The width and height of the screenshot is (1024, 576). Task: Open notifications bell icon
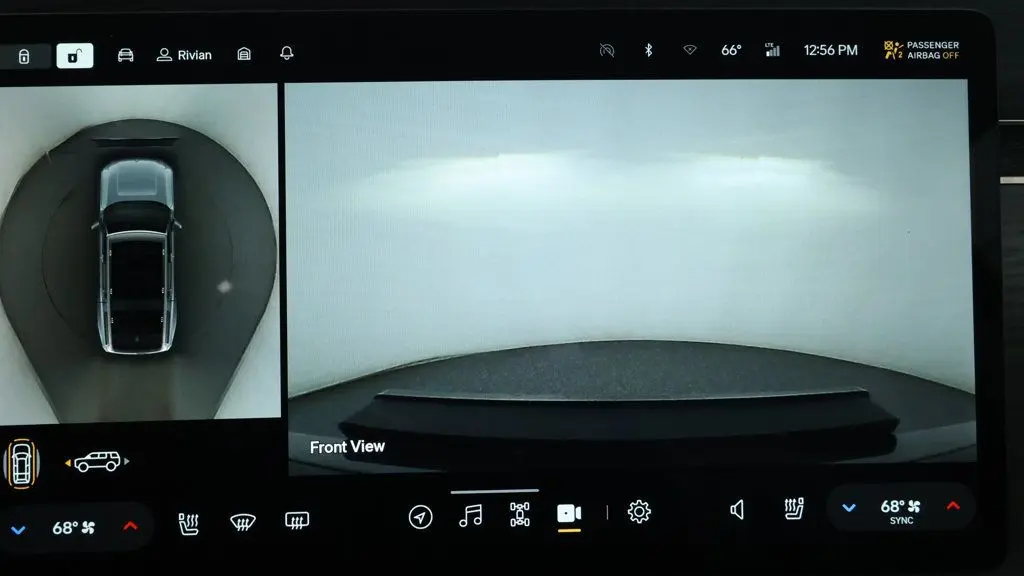[x=287, y=54]
